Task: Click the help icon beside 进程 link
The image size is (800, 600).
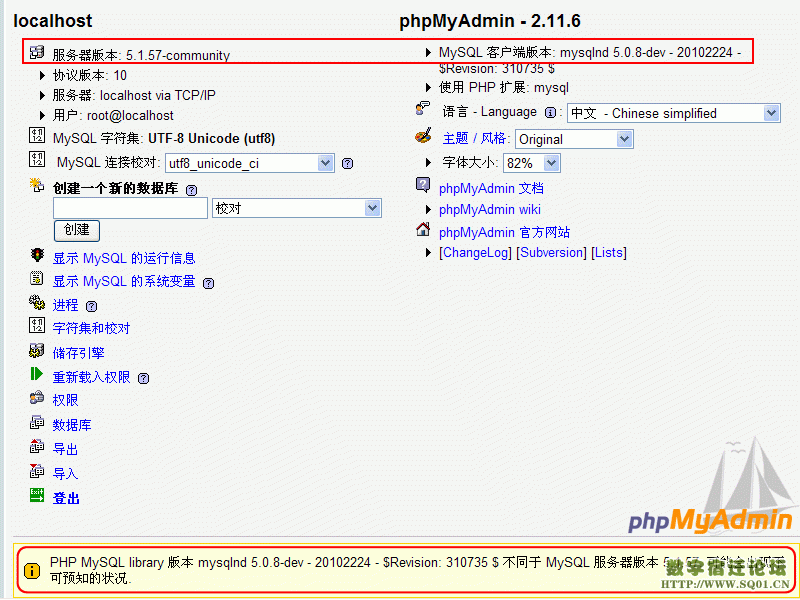Action: [x=91, y=307]
